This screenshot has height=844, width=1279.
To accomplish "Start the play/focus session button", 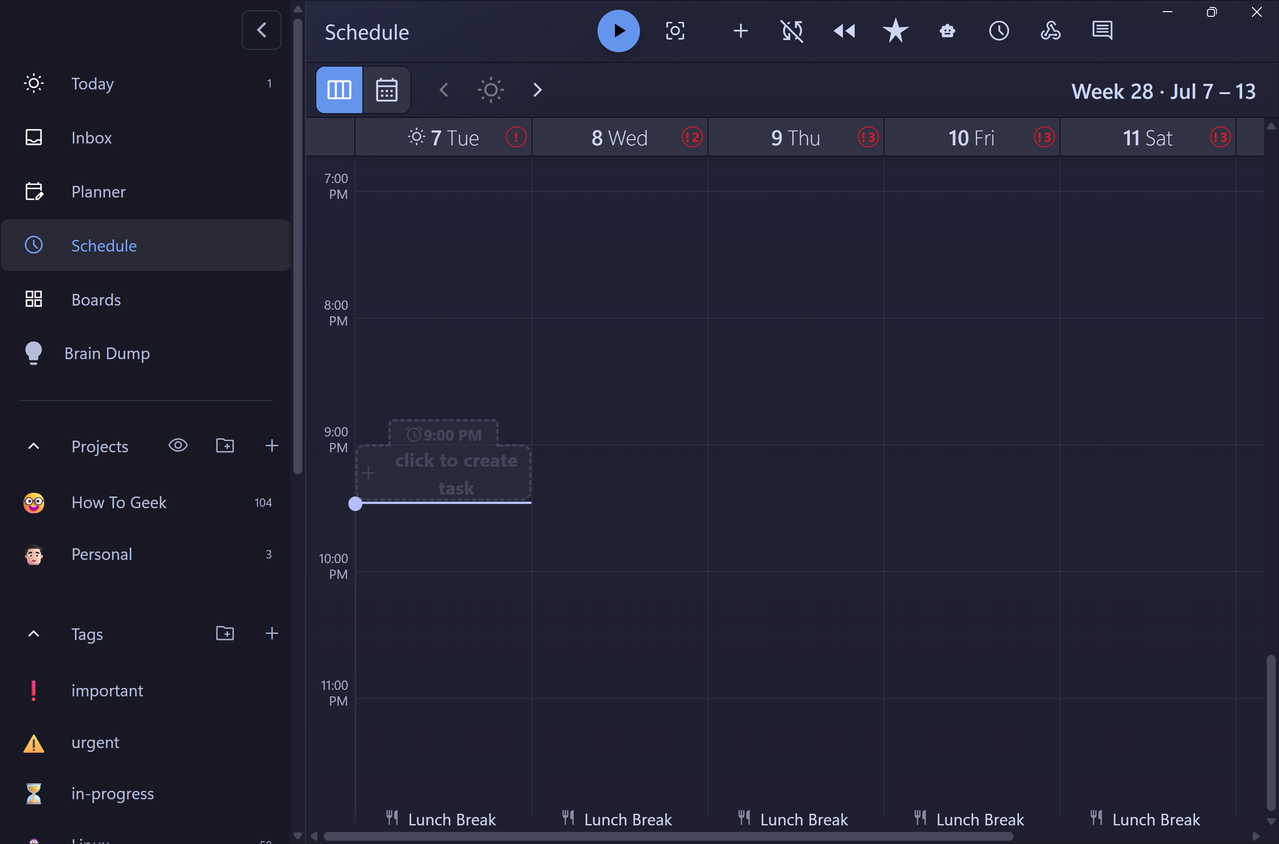I will tap(619, 31).
